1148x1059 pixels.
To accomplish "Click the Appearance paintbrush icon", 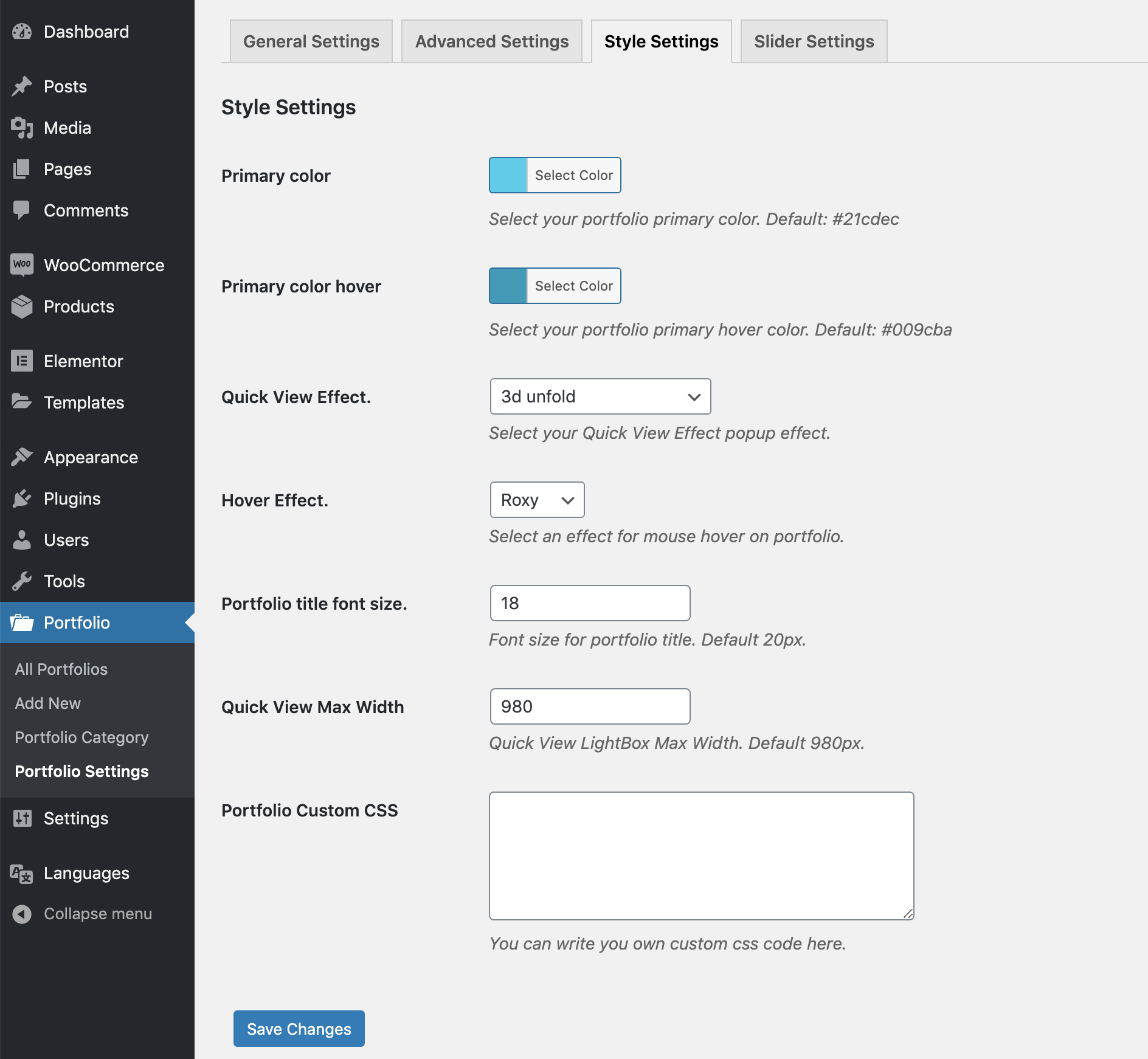I will 22,457.
